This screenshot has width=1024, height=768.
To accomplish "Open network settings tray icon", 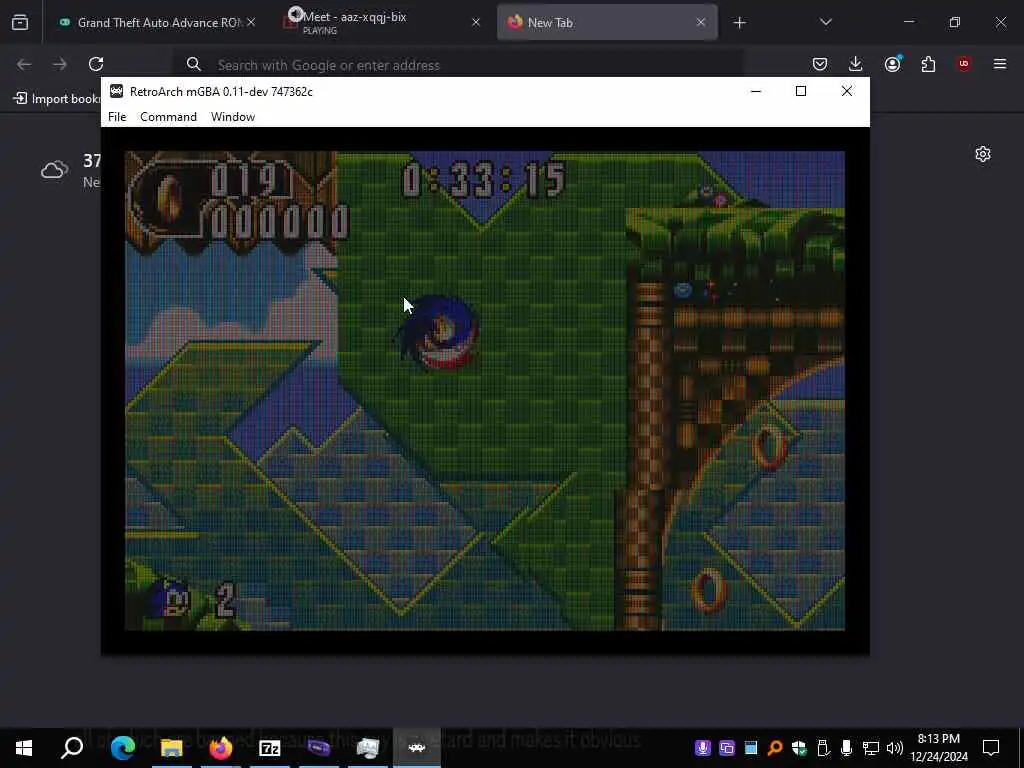I will pos(871,748).
